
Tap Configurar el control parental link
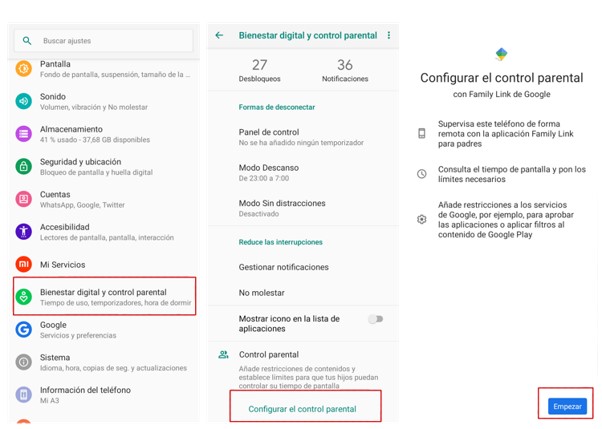303,409
